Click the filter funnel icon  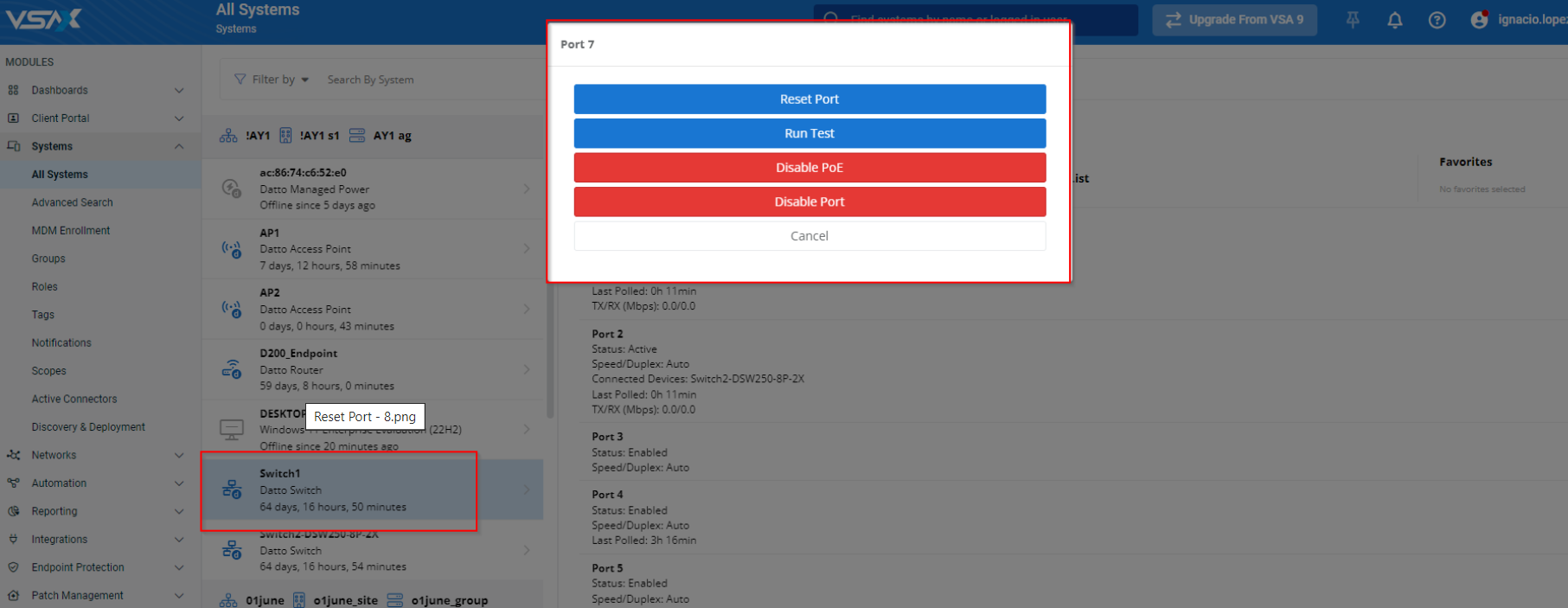240,80
